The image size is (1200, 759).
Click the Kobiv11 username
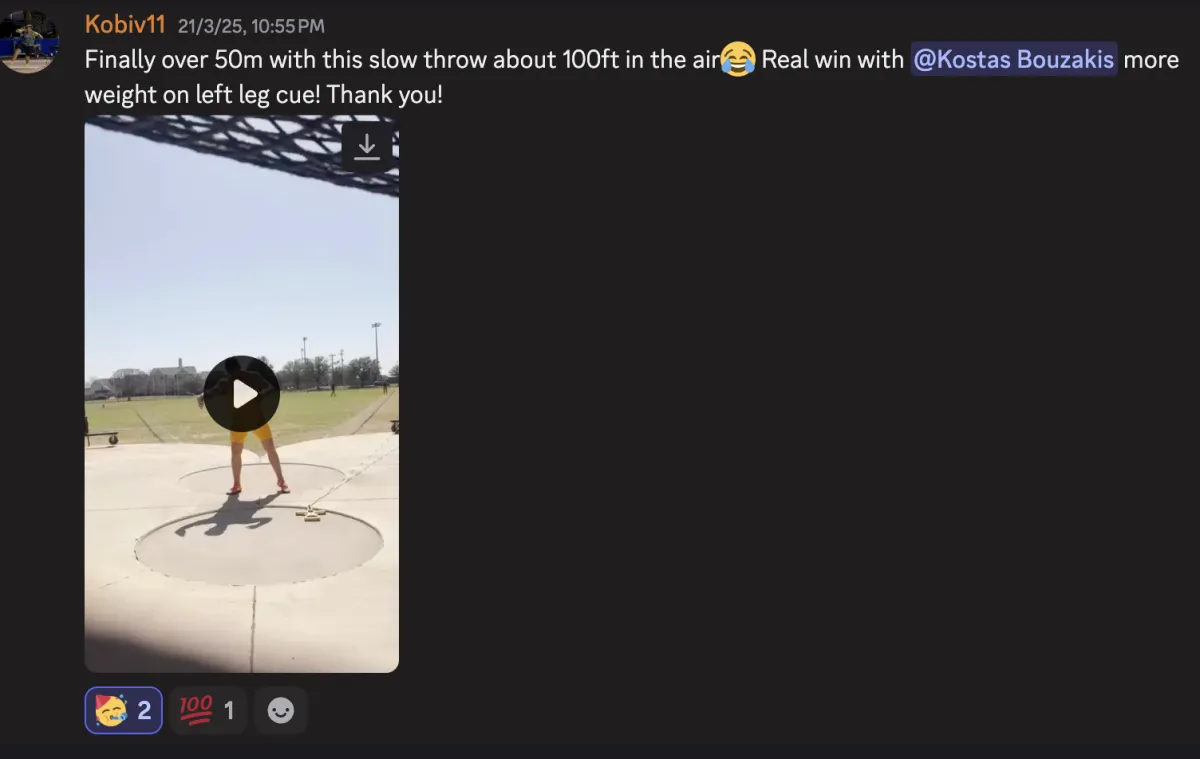(x=125, y=24)
